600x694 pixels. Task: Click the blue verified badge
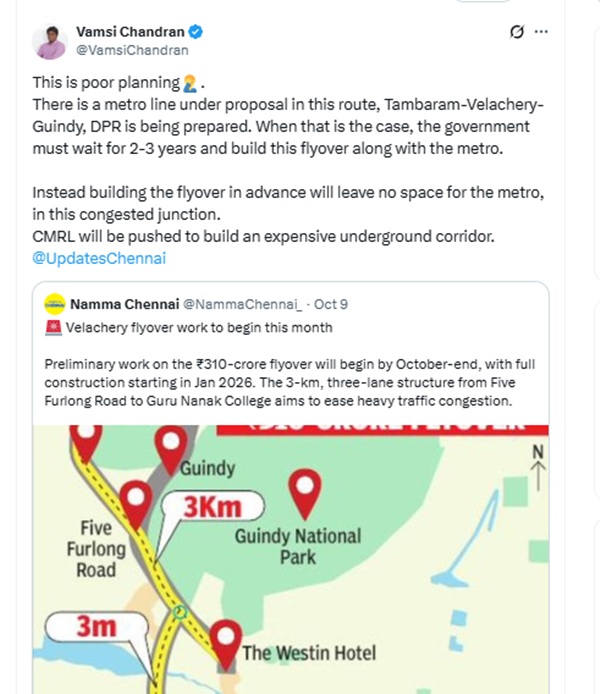[195, 32]
